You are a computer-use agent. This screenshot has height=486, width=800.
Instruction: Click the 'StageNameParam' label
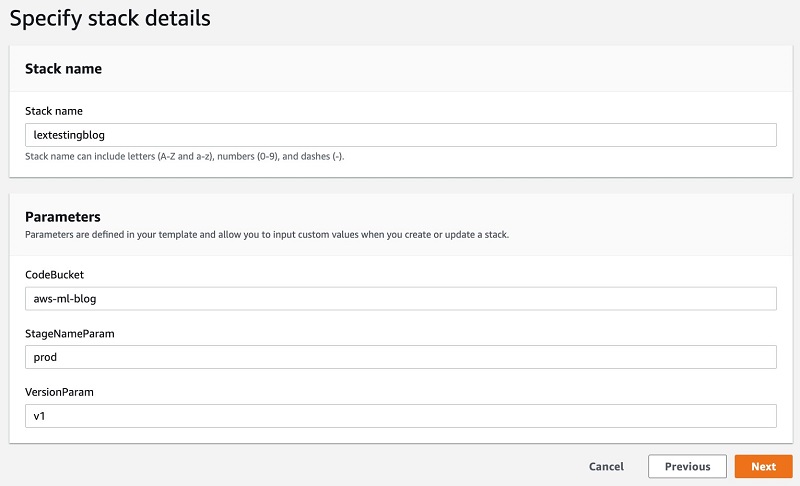(69, 334)
